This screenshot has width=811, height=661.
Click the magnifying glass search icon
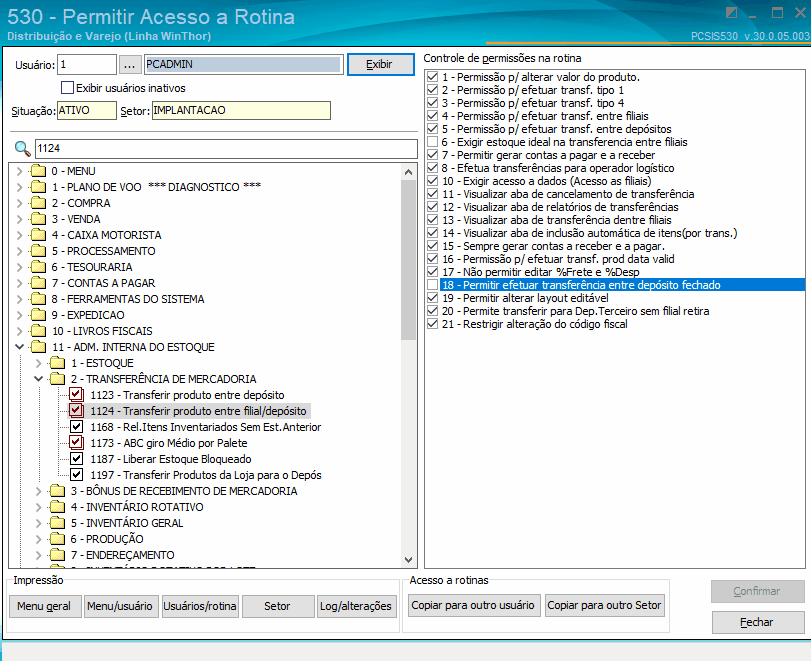pos(22,148)
